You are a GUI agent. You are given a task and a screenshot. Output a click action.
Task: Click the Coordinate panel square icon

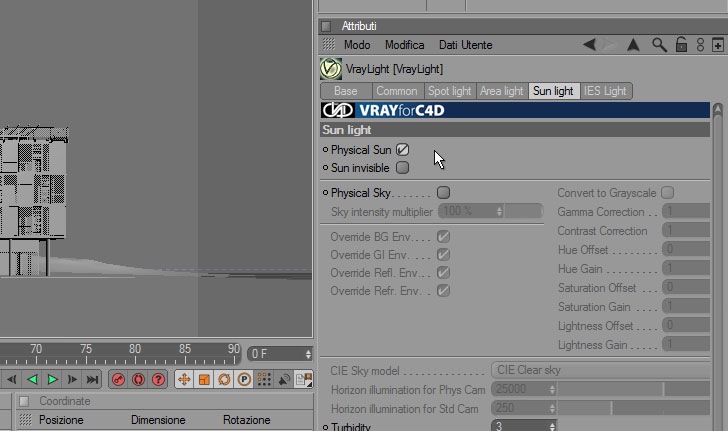(24, 401)
